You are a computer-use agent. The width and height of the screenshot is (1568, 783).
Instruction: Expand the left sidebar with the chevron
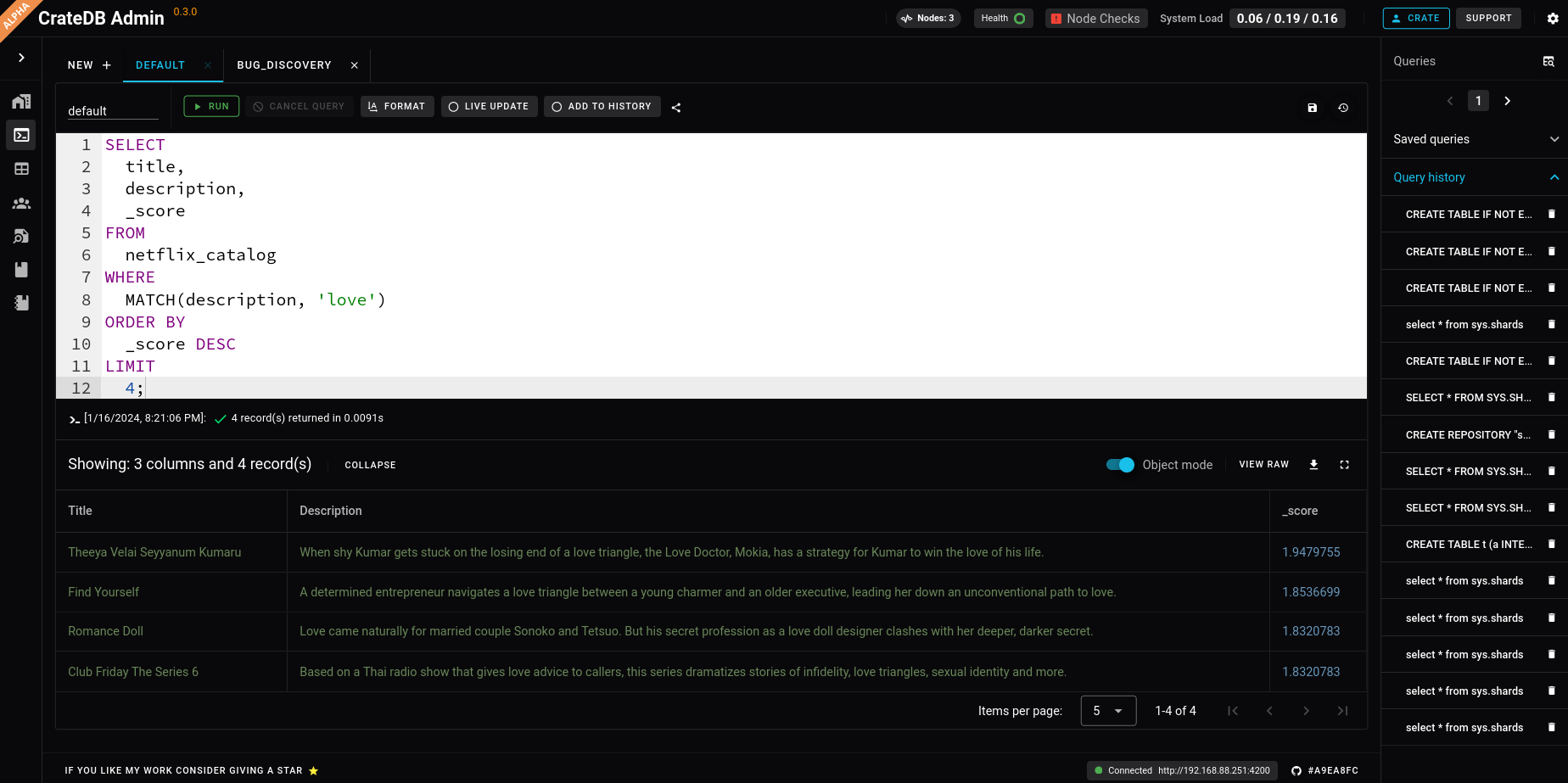(x=21, y=58)
